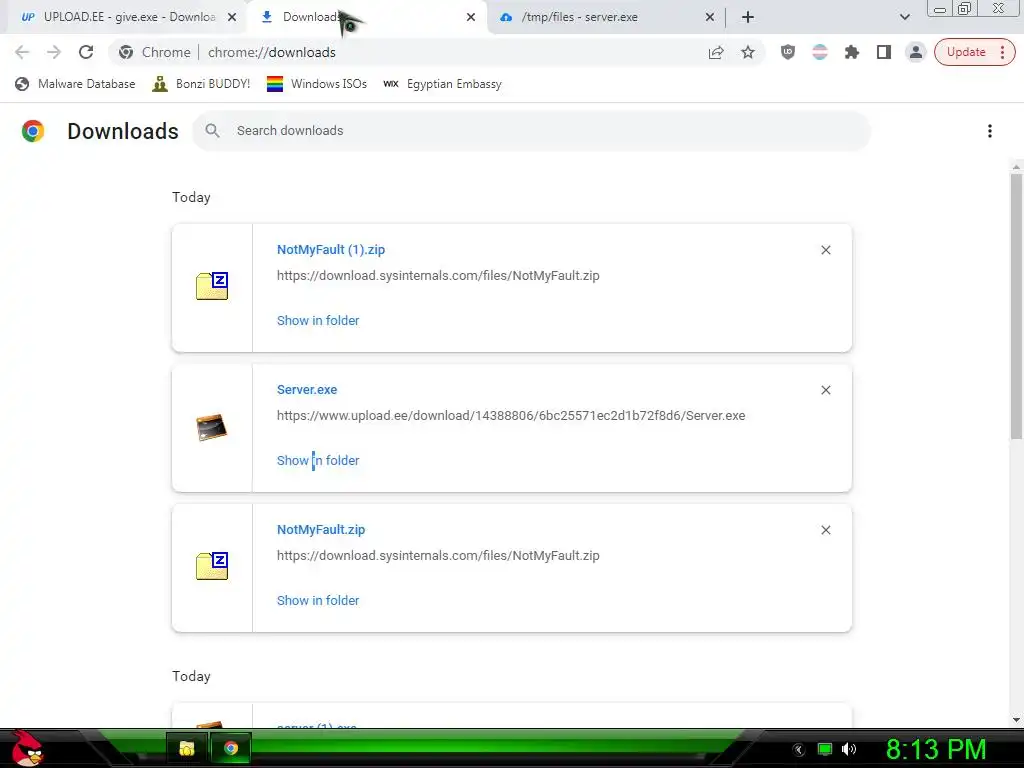1024x768 pixels.
Task: Open a new tab with plus button
Action: pyautogui.click(x=748, y=17)
